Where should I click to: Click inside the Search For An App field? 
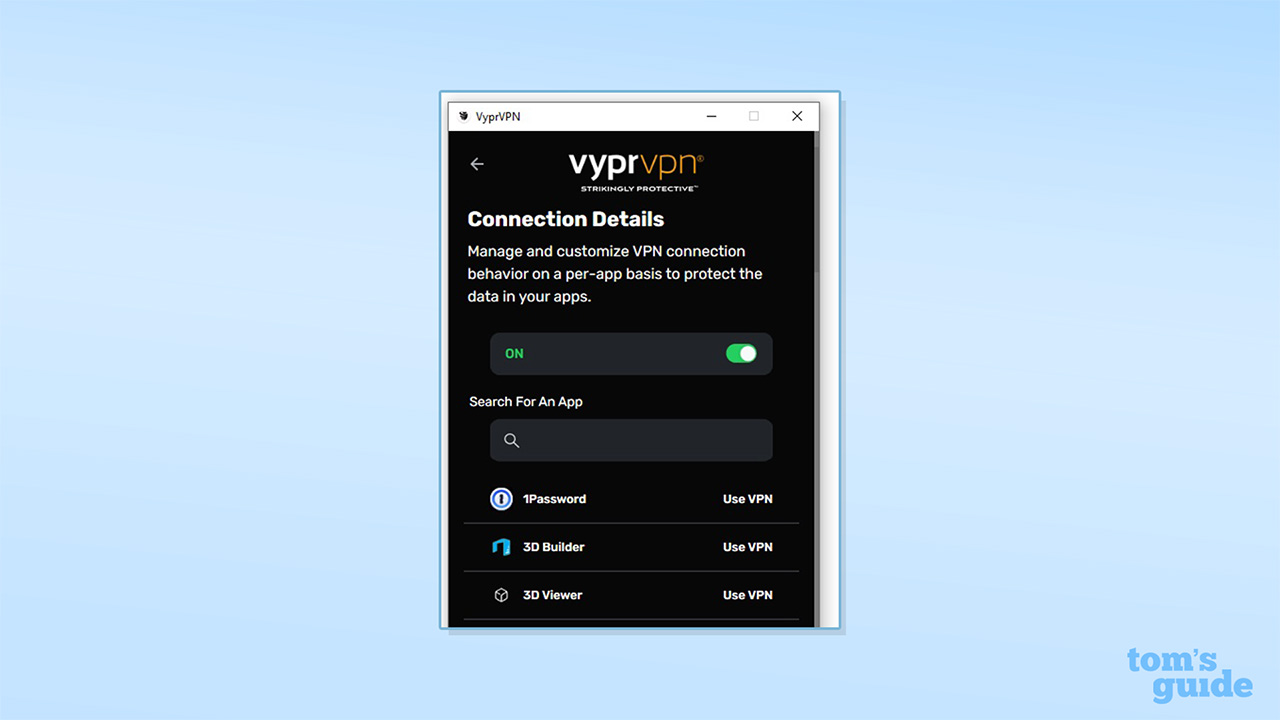[631, 440]
